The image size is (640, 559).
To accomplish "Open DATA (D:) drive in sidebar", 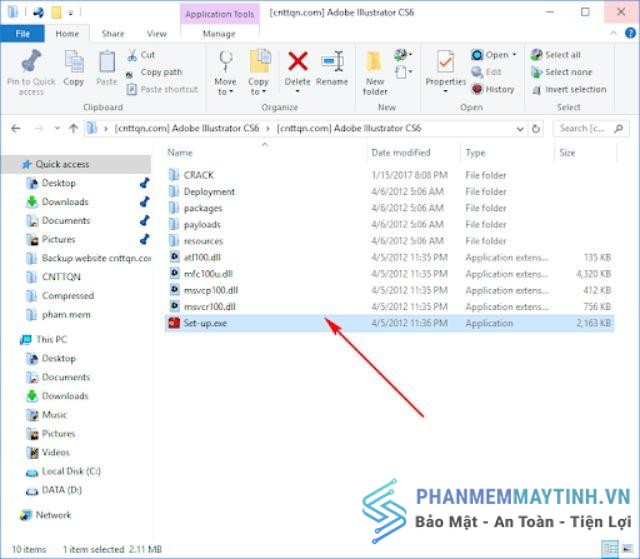I will (54, 490).
